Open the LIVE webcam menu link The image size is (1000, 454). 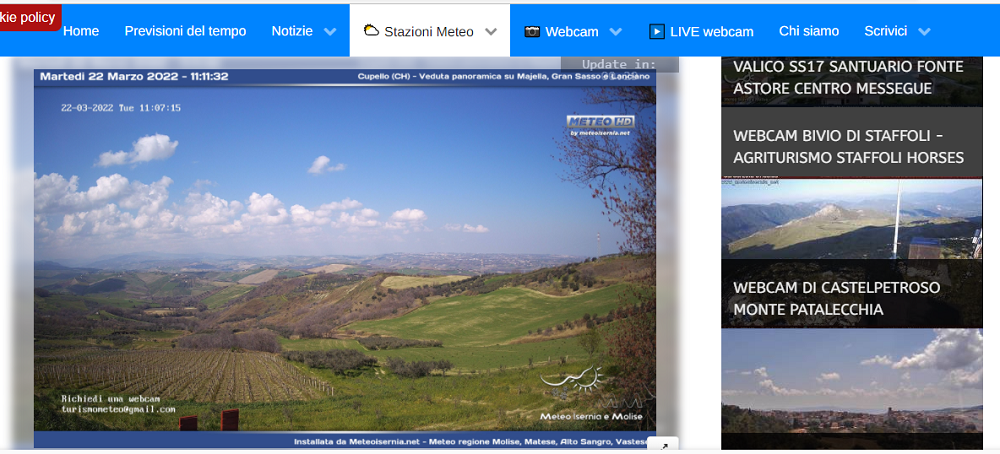(712, 31)
